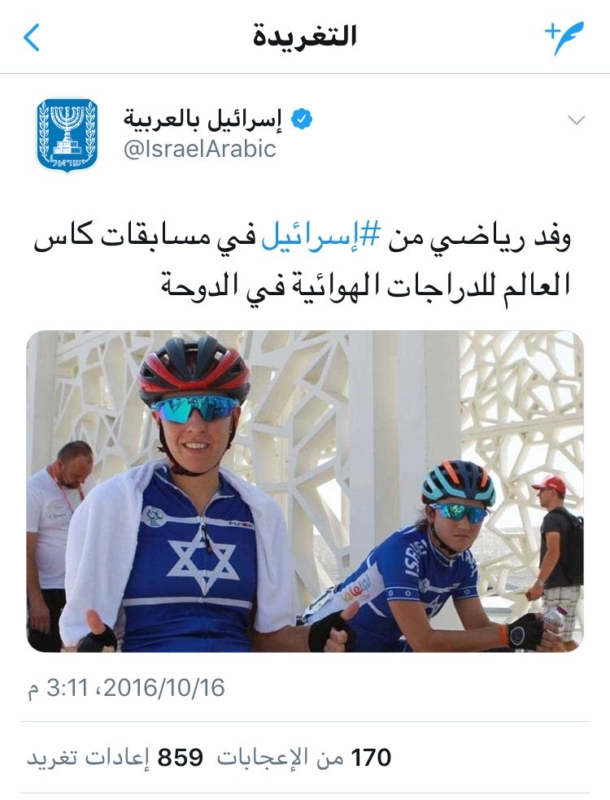Image resolution: width=610 pixels, height=800 pixels.
Task: Tap the menorah emblem on the avatar
Action: coord(67,130)
